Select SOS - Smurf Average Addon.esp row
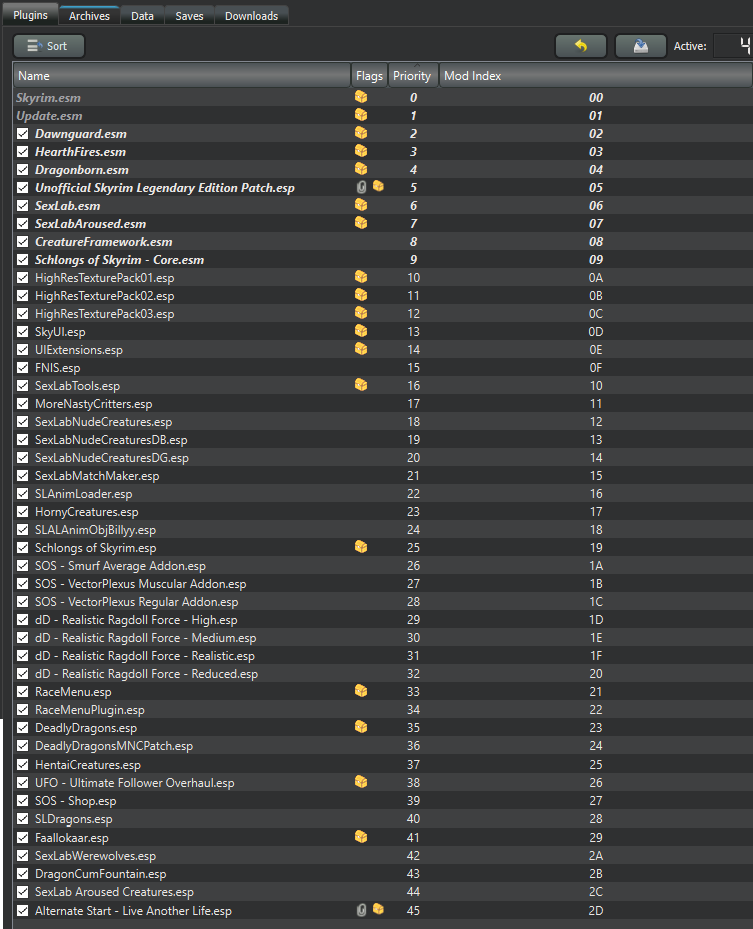The image size is (753, 929). pos(383,566)
